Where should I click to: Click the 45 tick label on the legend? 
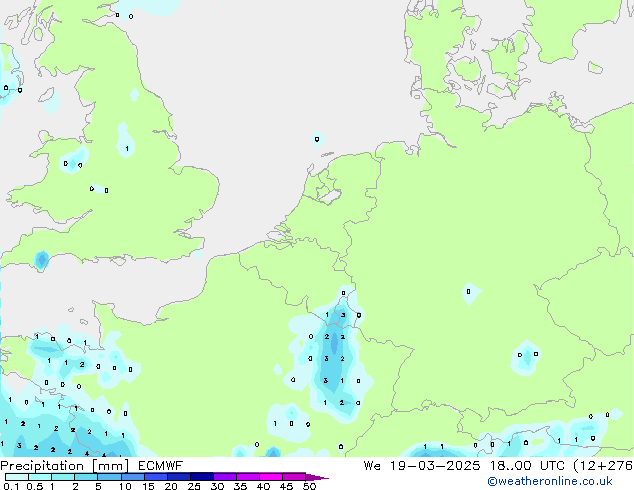tap(287, 487)
